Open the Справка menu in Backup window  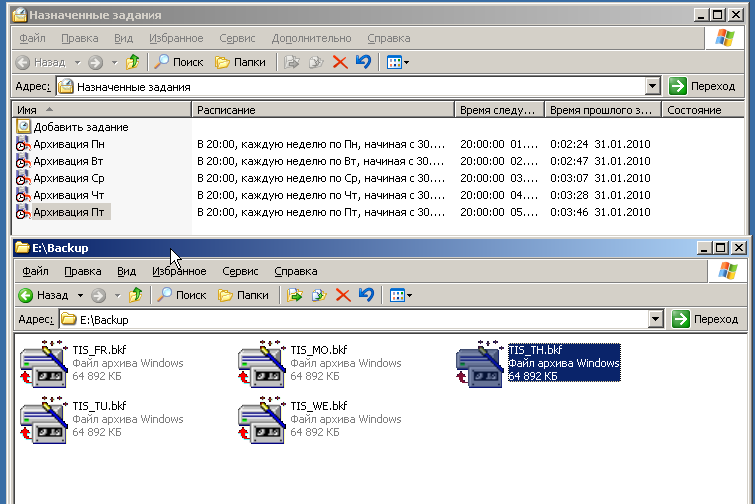coord(295,271)
